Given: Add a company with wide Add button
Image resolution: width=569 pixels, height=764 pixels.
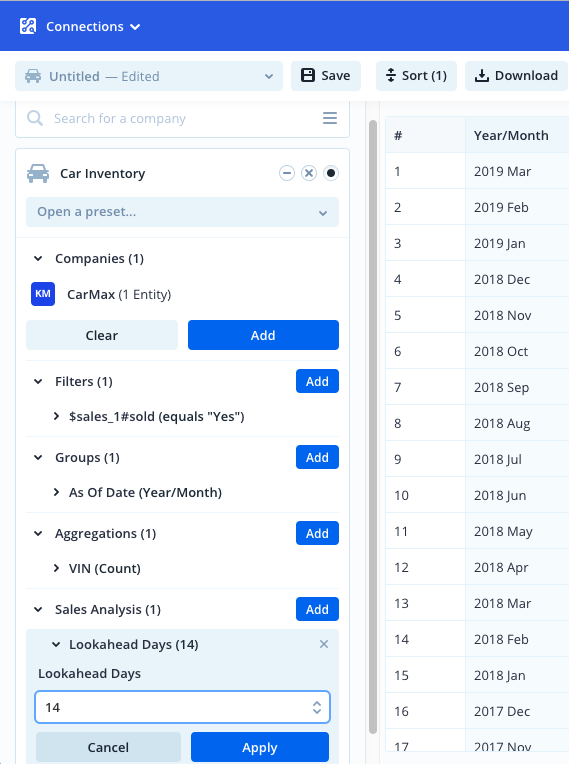Looking at the screenshot, I should coord(263,335).
